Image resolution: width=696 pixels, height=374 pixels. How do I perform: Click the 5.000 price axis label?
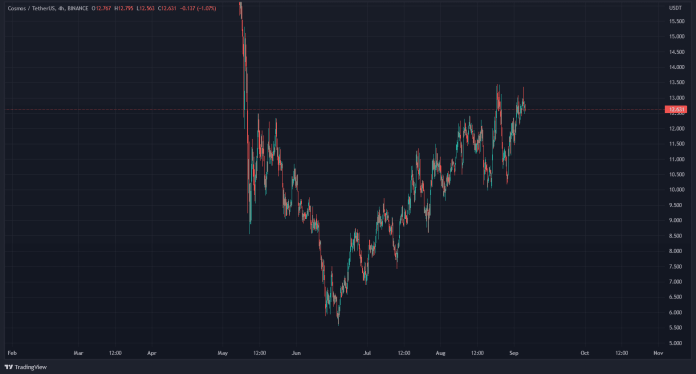tap(676, 343)
